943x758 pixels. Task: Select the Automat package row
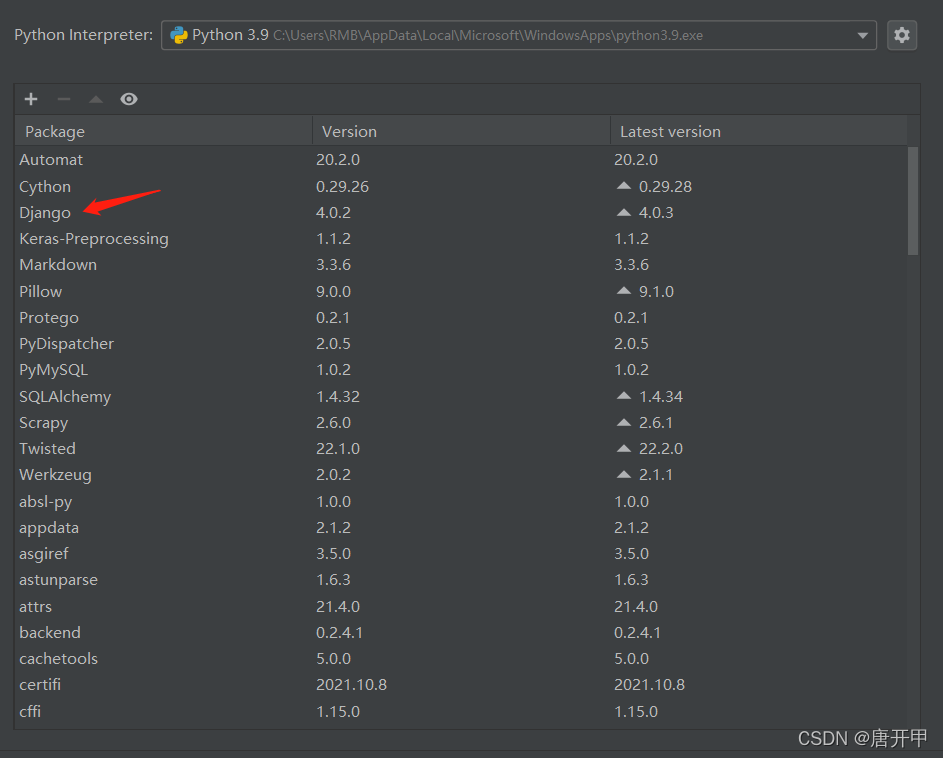click(x=461, y=160)
